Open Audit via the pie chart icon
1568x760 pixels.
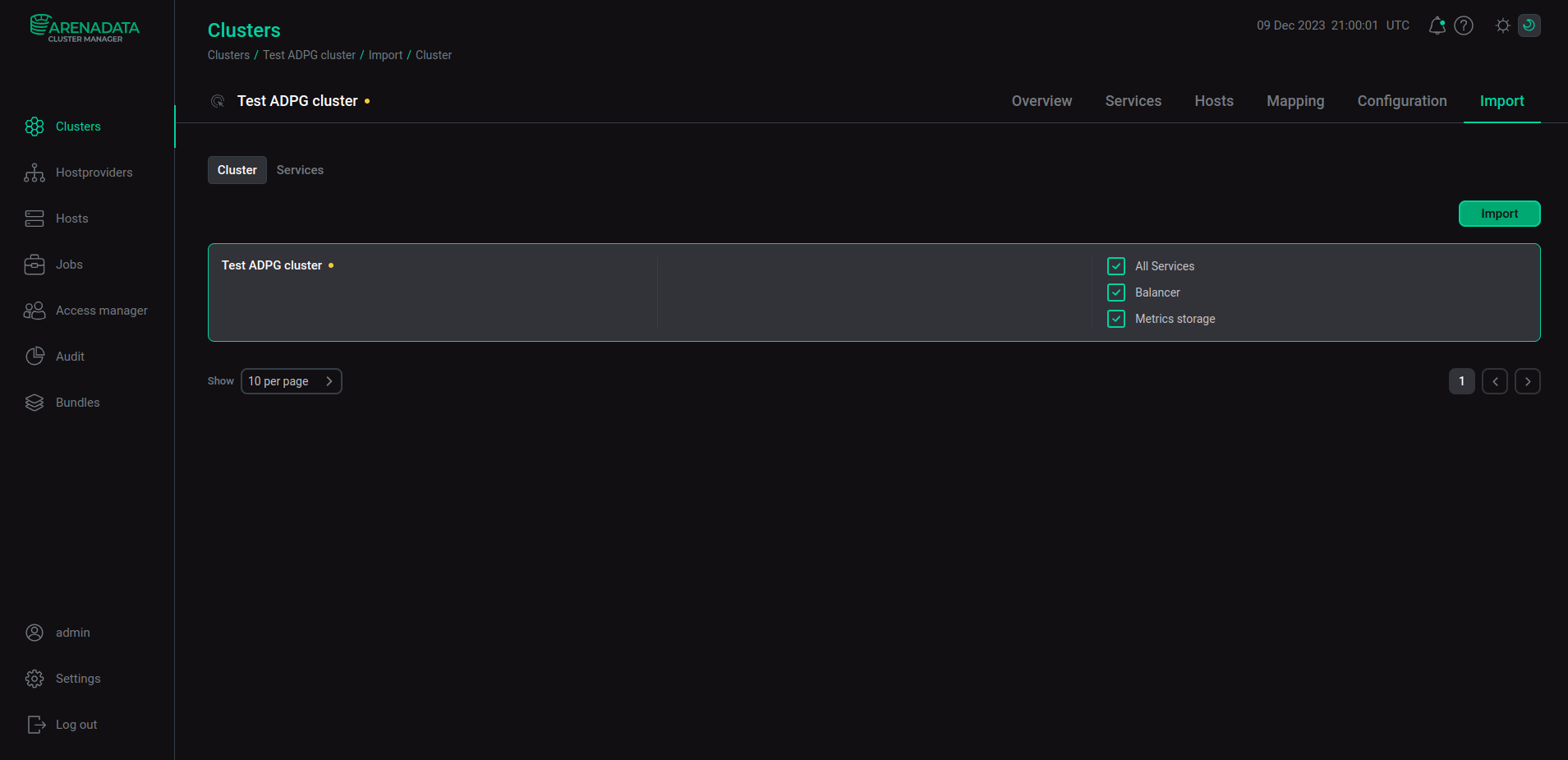(34, 357)
